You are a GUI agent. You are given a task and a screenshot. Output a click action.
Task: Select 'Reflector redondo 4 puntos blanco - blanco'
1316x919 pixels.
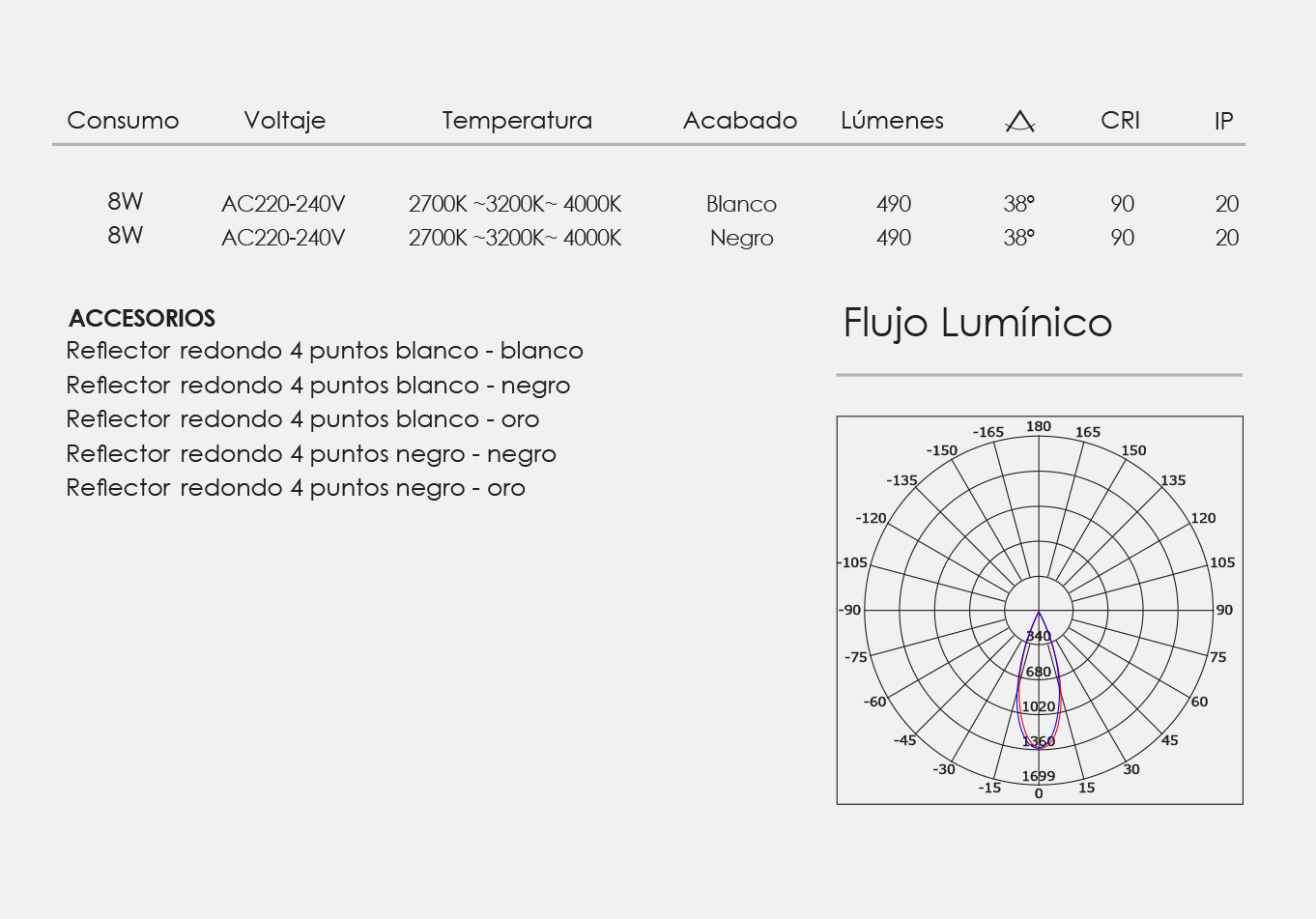pyautogui.click(x=325, y=351)
